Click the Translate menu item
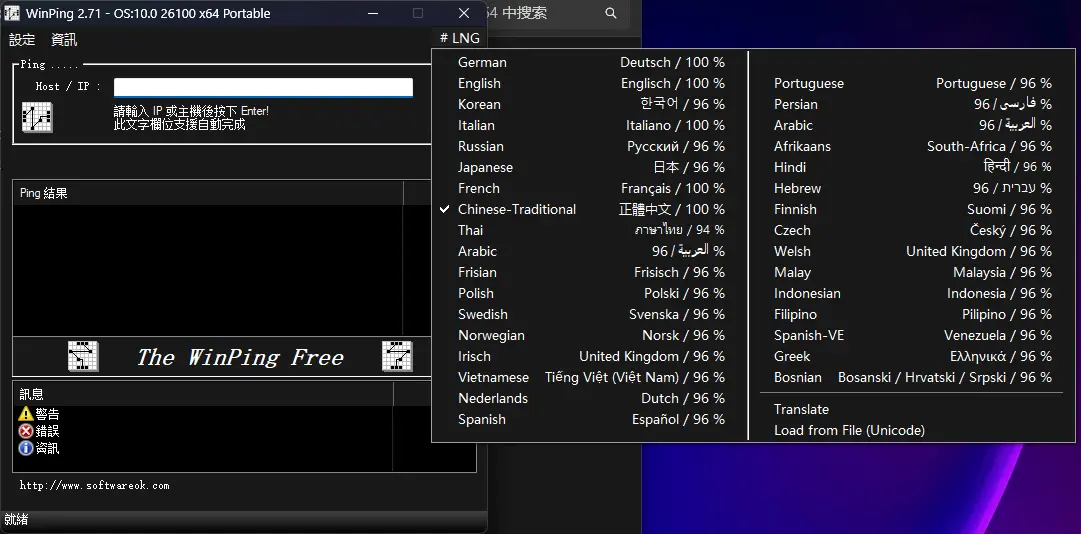Image resolution: width=1081 pixels, height=534 pixels. (911, 409)
